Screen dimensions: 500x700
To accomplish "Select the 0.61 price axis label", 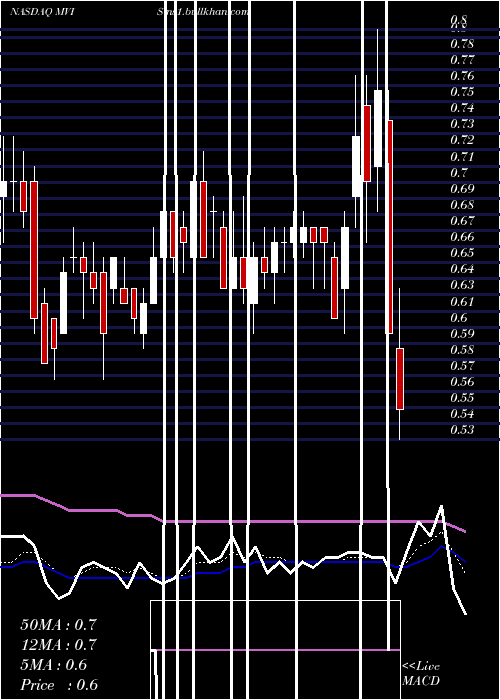I will pos(462,302).
